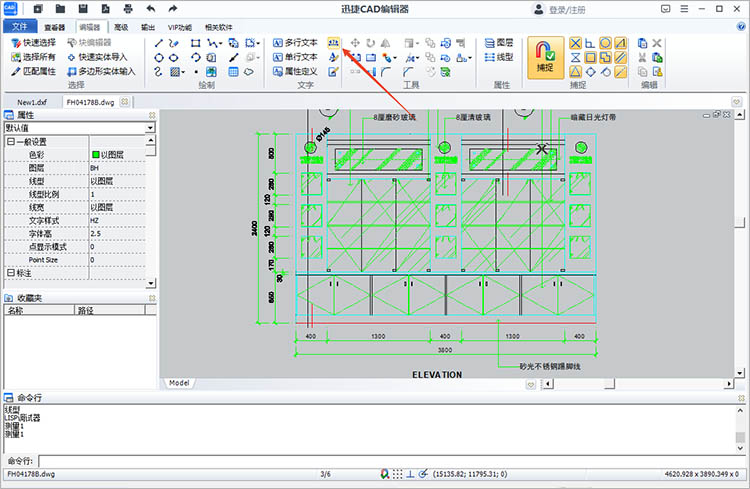Click the 快速选择 button

(33, 43)
